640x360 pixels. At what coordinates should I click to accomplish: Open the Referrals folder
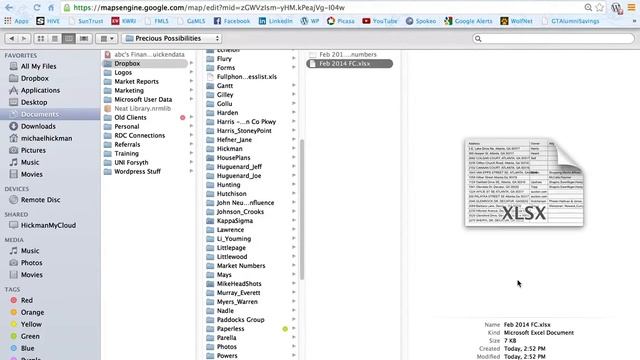point(127,144)
